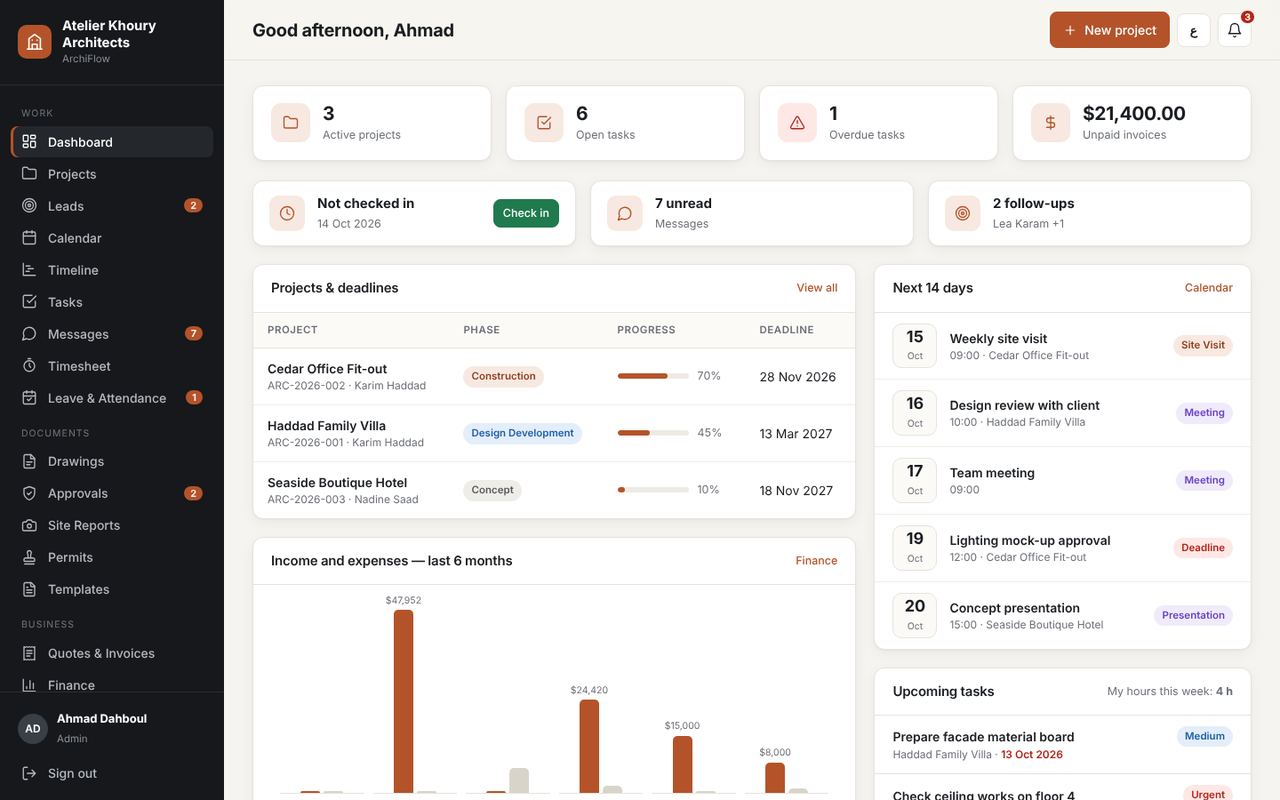This screenshot has width=1280, height=800.
Task: Click the AD user avatar
Action: (x=33, y=729)
